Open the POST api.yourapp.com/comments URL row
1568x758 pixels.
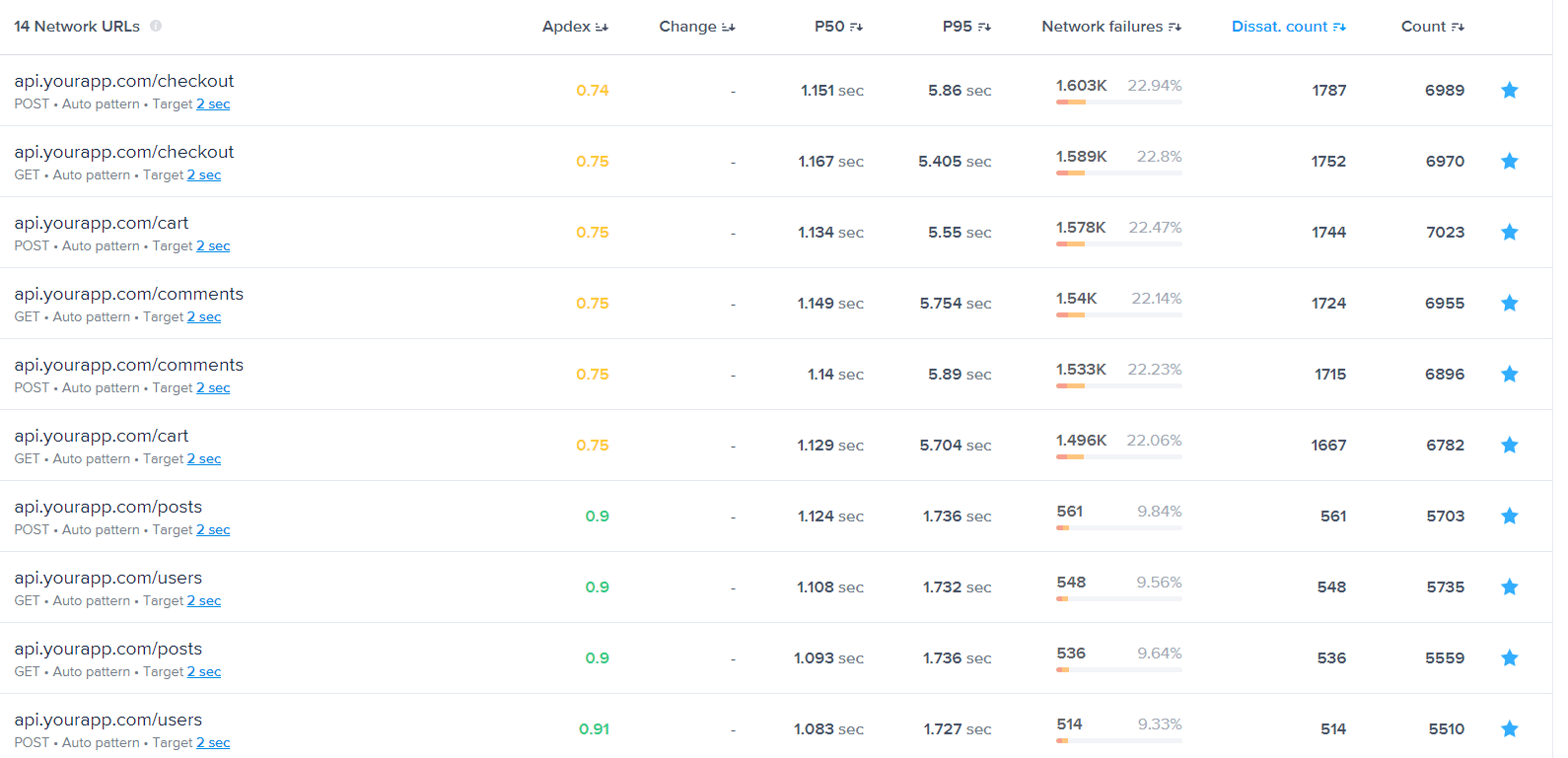[x=128, y=366]
